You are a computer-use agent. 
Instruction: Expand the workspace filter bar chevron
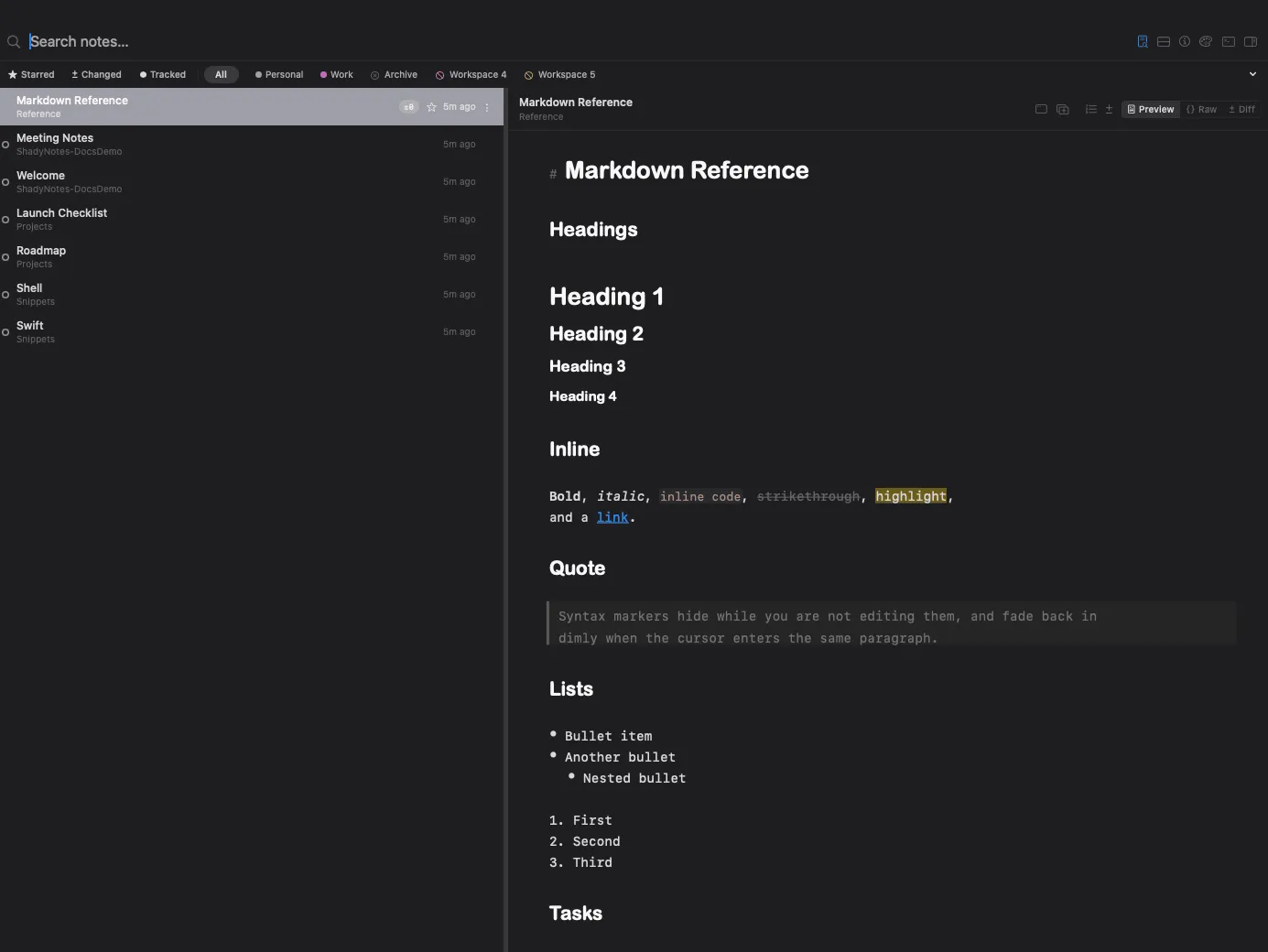tap(1252, 74)
